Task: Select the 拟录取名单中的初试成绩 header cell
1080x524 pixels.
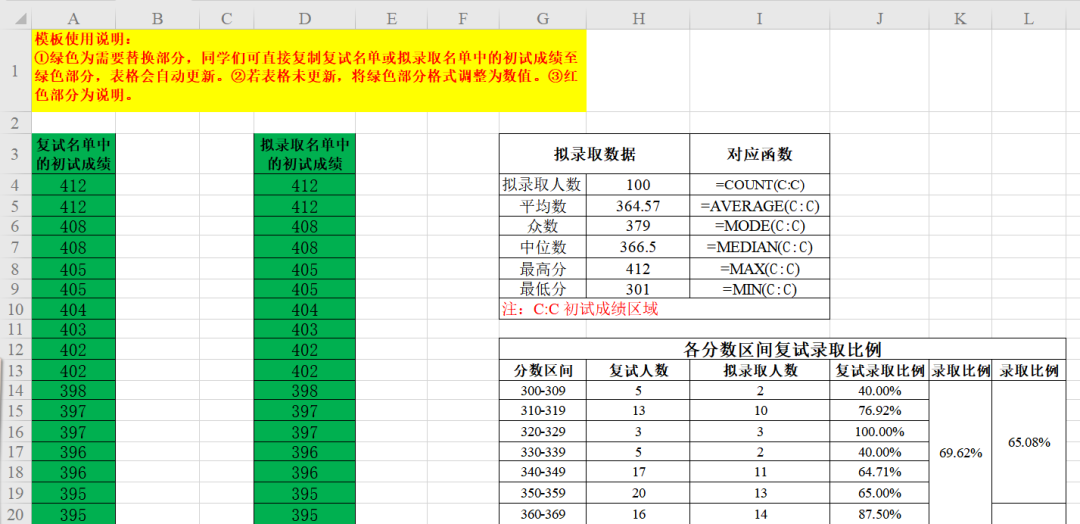Action: point(304,154)
